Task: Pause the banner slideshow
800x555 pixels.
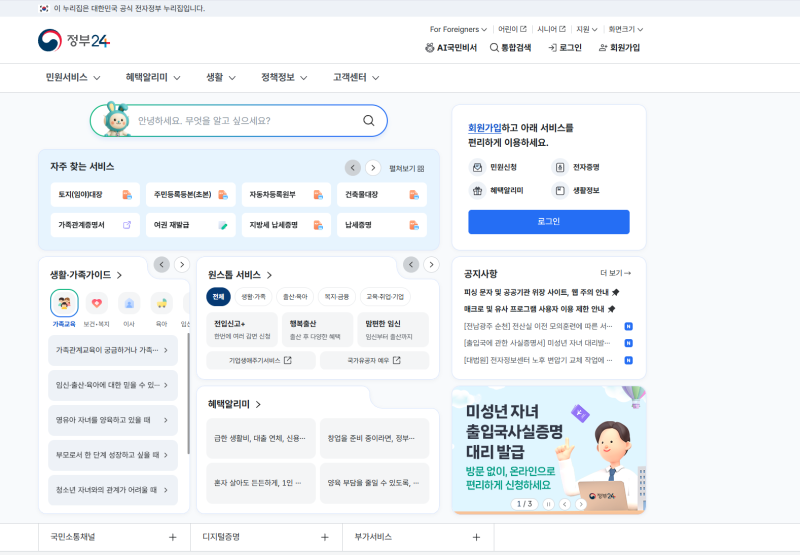Action: (x=548, y=504)
